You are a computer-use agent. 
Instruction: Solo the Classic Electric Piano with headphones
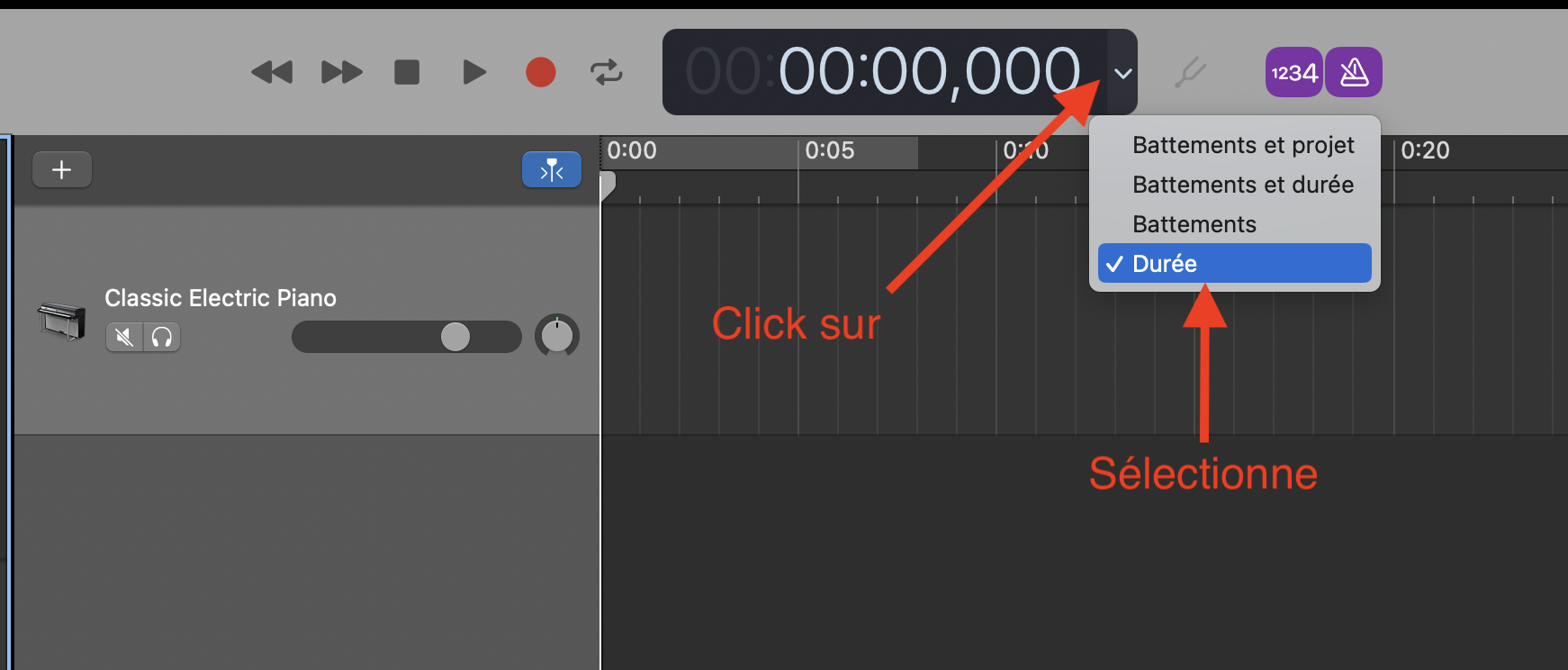click(x=162, y=337)
